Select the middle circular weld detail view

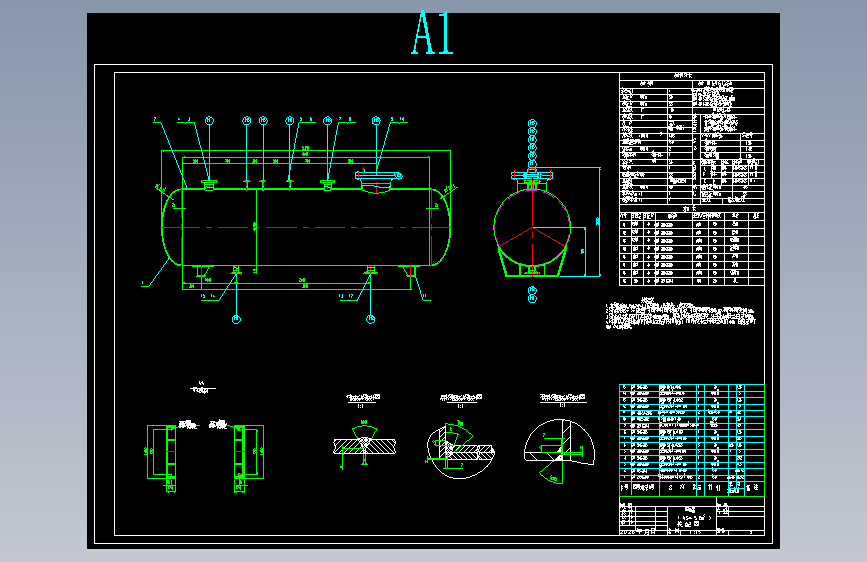pos(460,449)
